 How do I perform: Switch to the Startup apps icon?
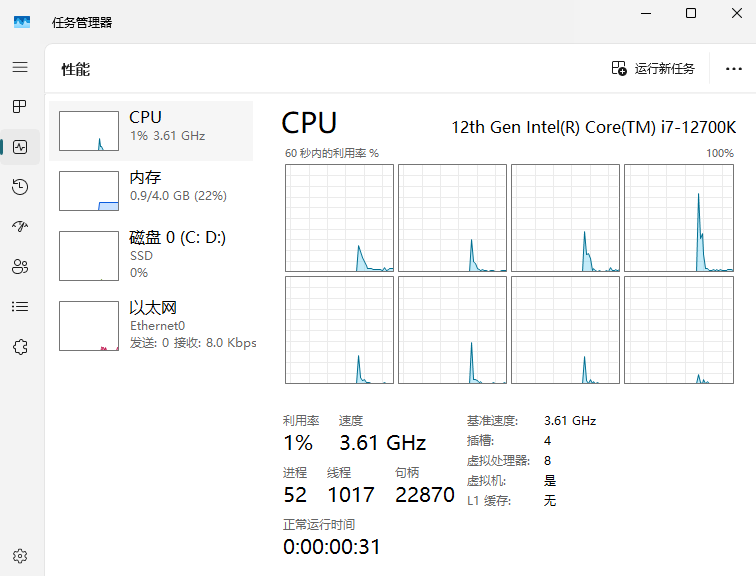coord(20,227)
